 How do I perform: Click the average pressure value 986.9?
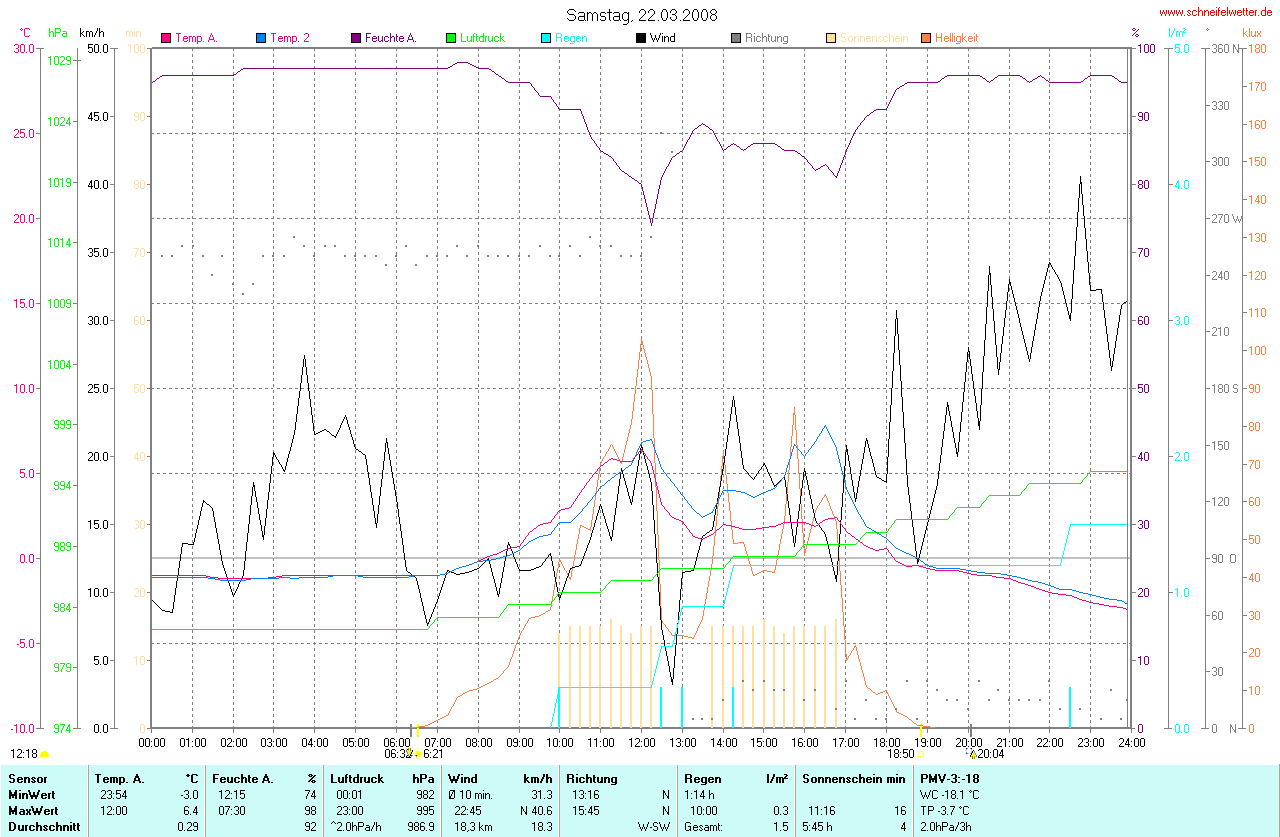tap(420, 827)
